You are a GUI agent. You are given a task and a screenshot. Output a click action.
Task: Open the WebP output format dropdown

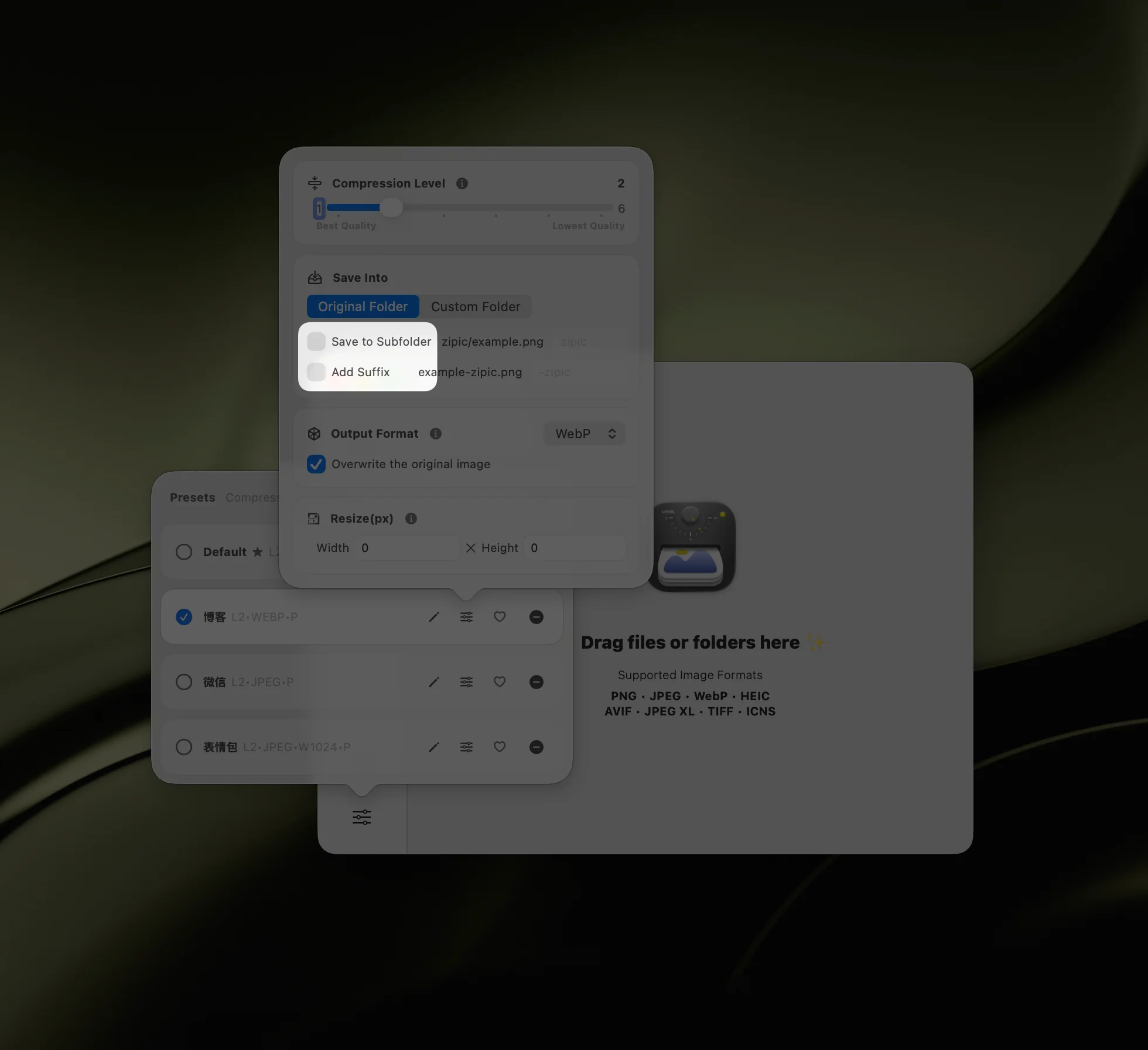pos(585,434)
